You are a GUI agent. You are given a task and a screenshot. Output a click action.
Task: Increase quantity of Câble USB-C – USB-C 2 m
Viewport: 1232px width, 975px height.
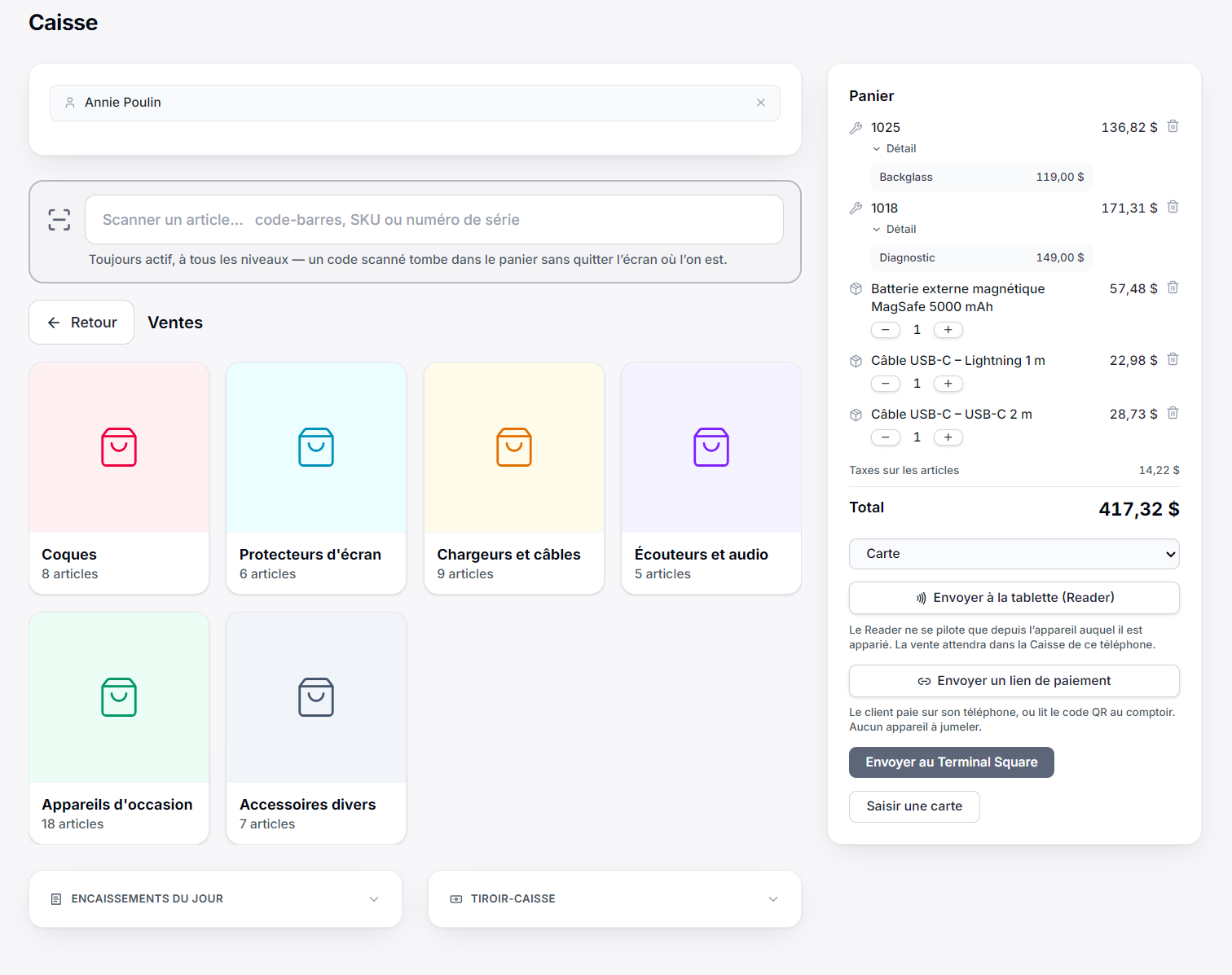point(948,437)
